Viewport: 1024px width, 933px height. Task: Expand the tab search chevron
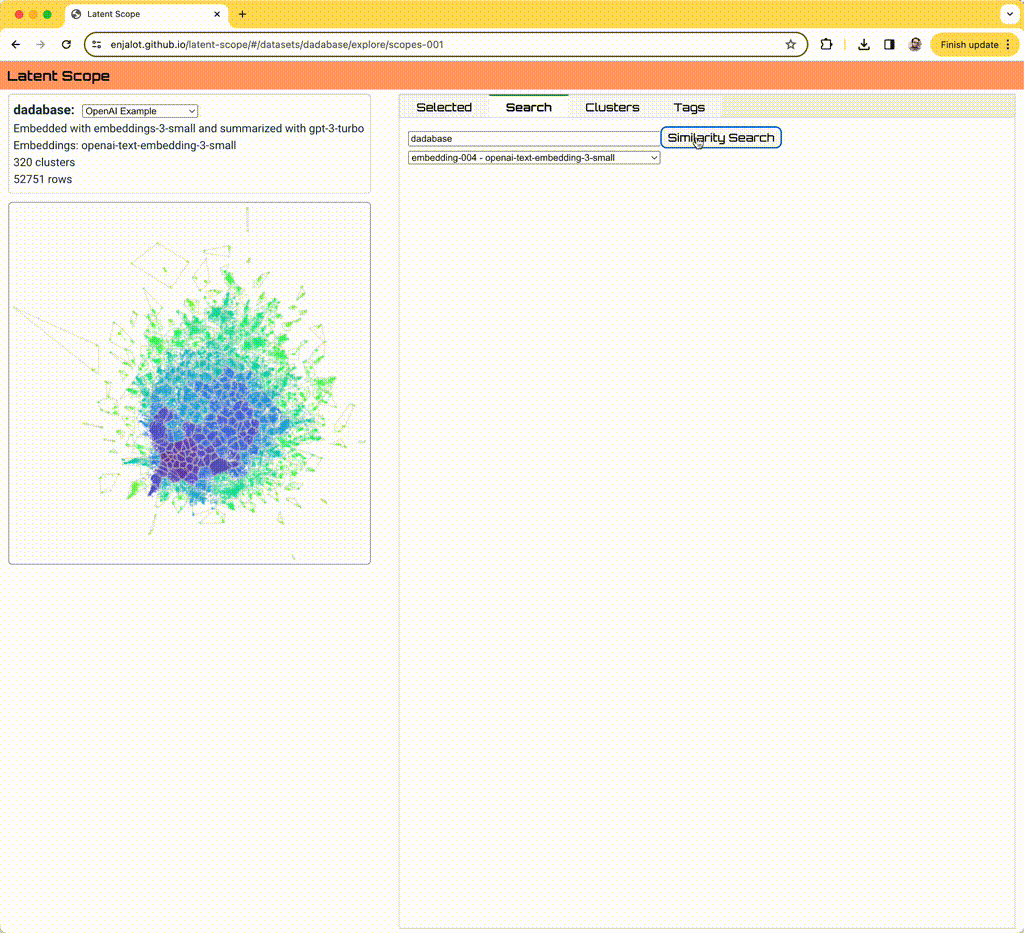[x=1010, y=14]
